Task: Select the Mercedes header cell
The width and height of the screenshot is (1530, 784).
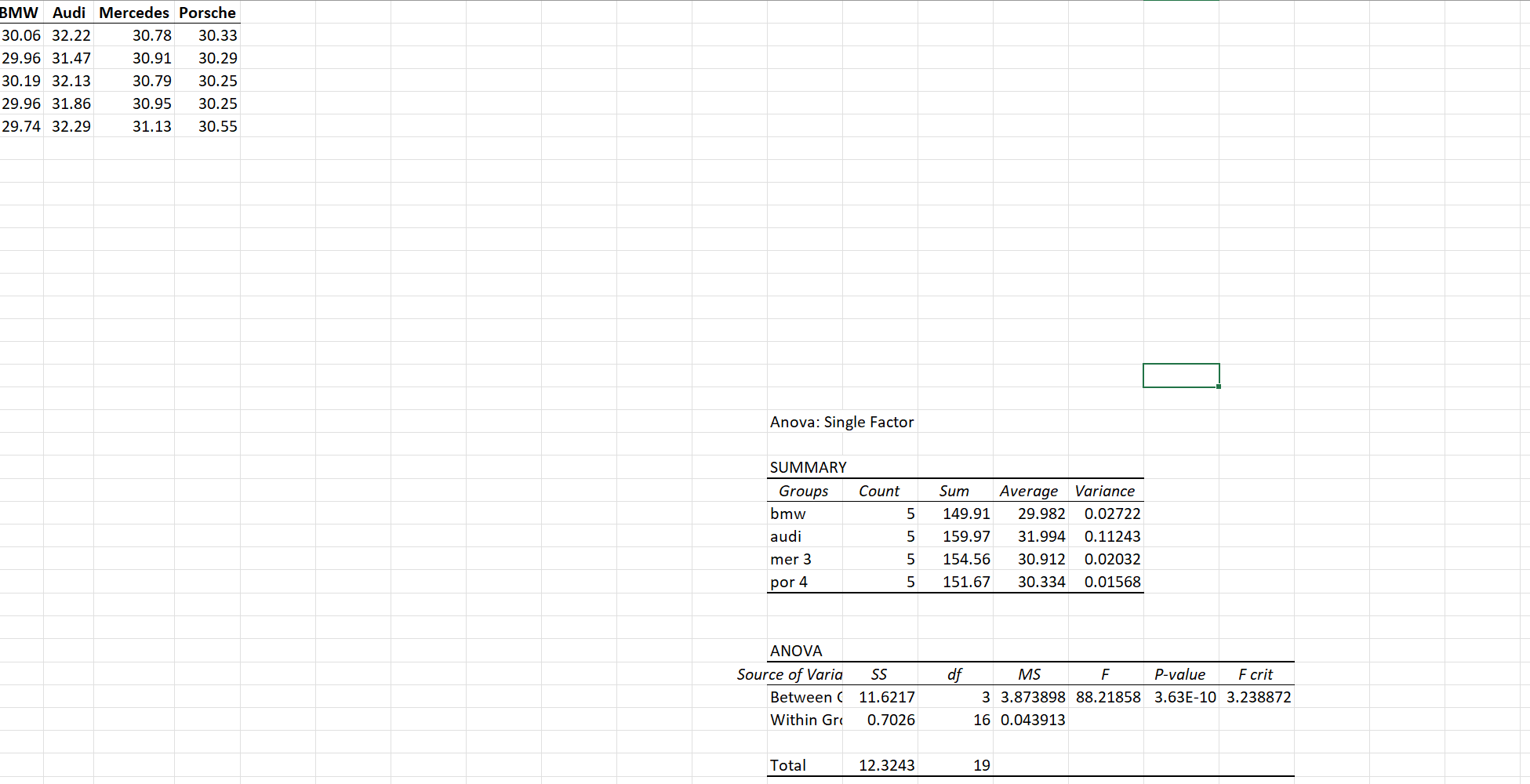Action: click(x=134, y=13)
